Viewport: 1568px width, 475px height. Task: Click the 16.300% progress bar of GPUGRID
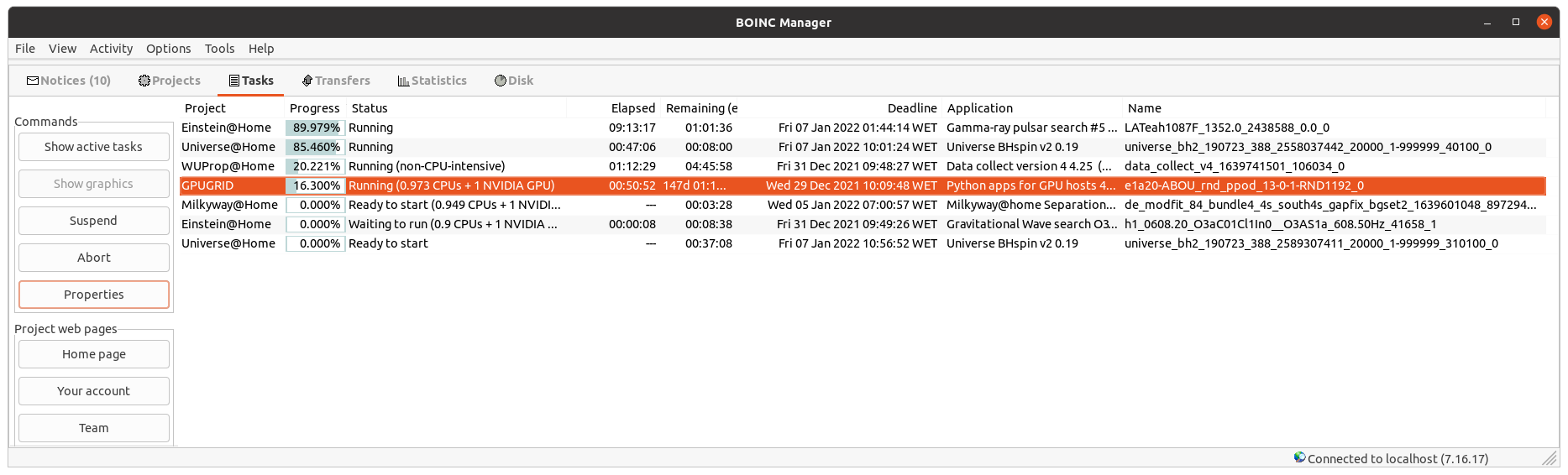pyautogui.click(x=316, y=185)
